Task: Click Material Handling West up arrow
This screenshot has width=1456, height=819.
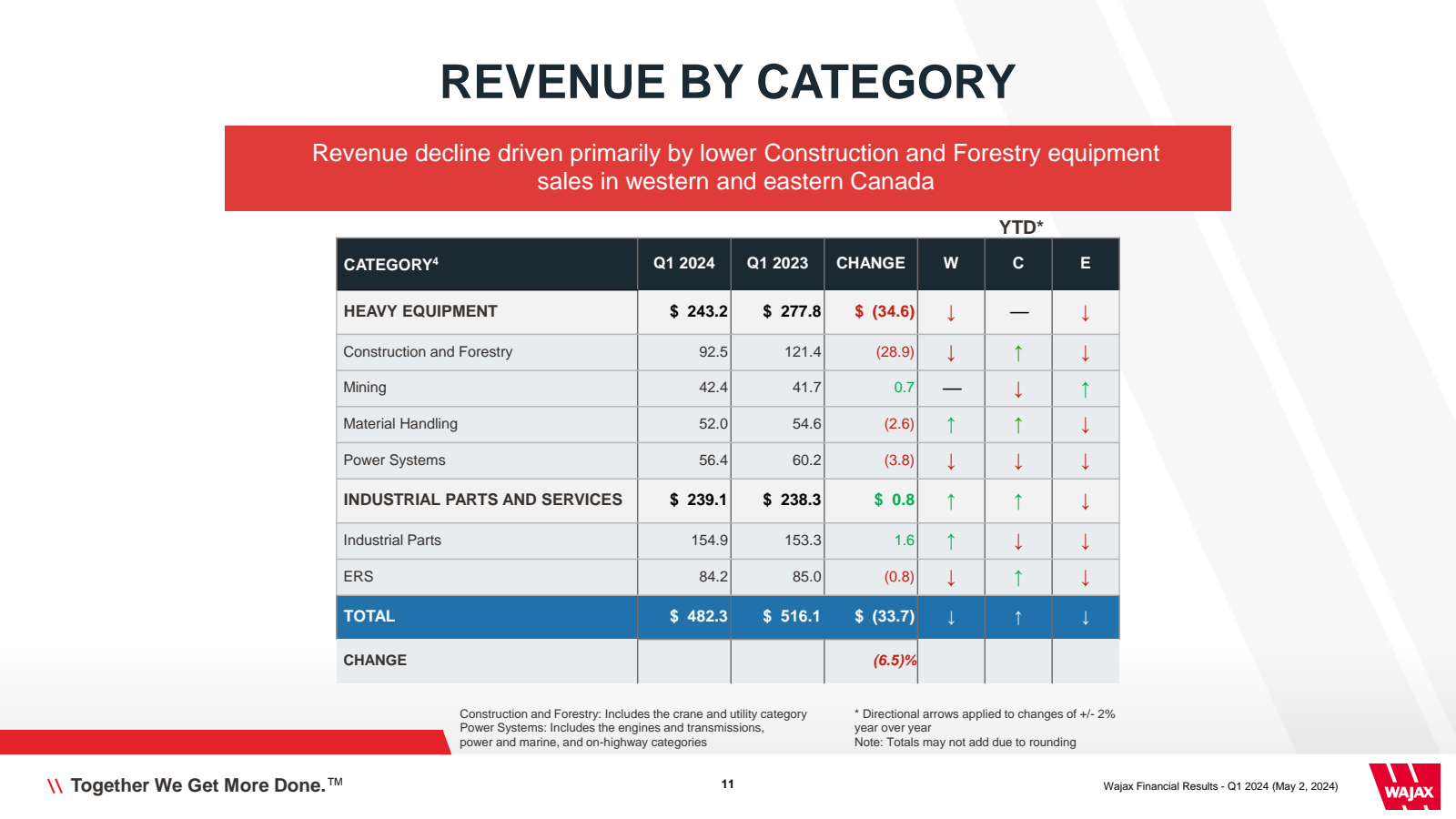Action: tap(951, 425)
